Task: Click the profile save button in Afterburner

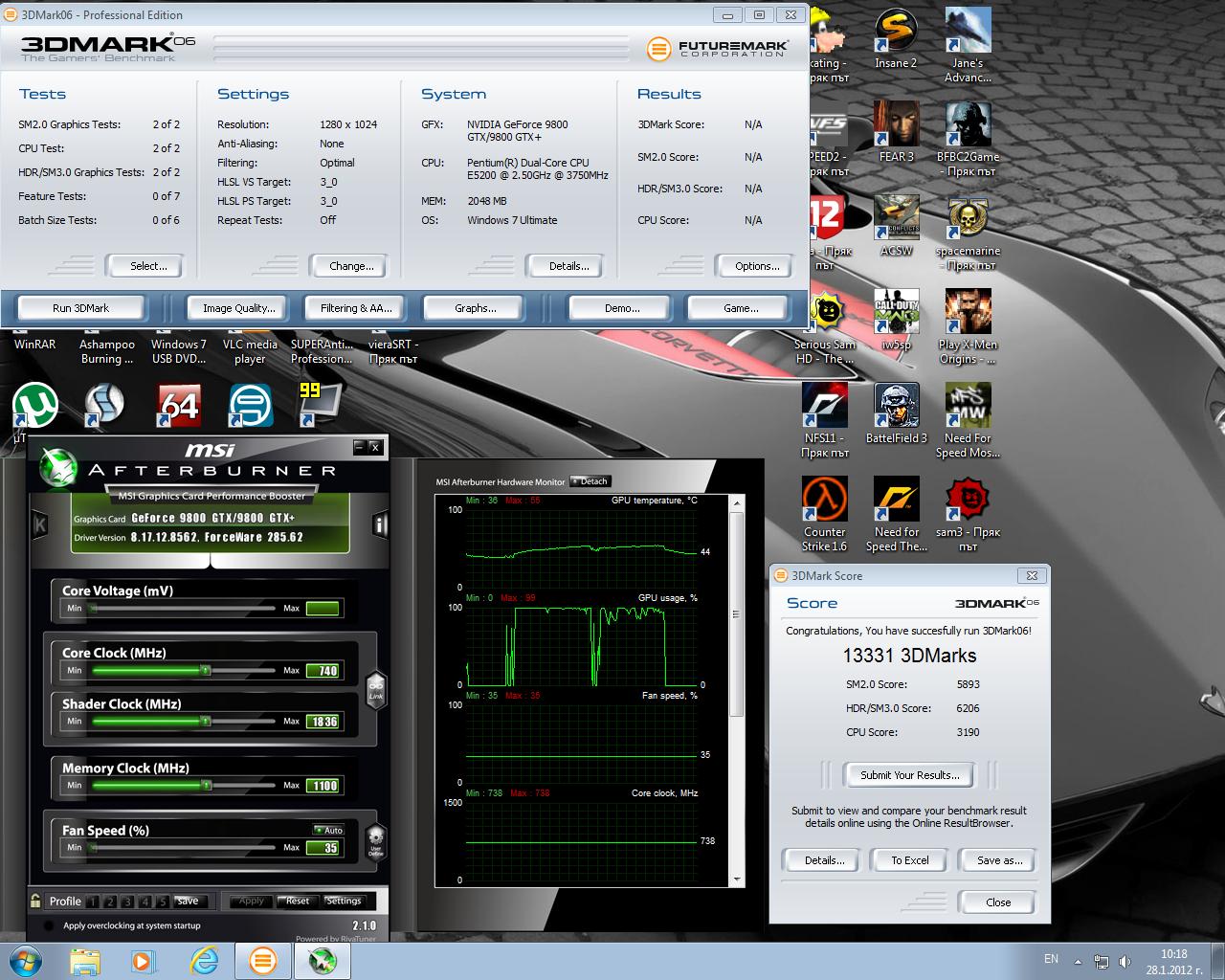Action: click(188, 901)
